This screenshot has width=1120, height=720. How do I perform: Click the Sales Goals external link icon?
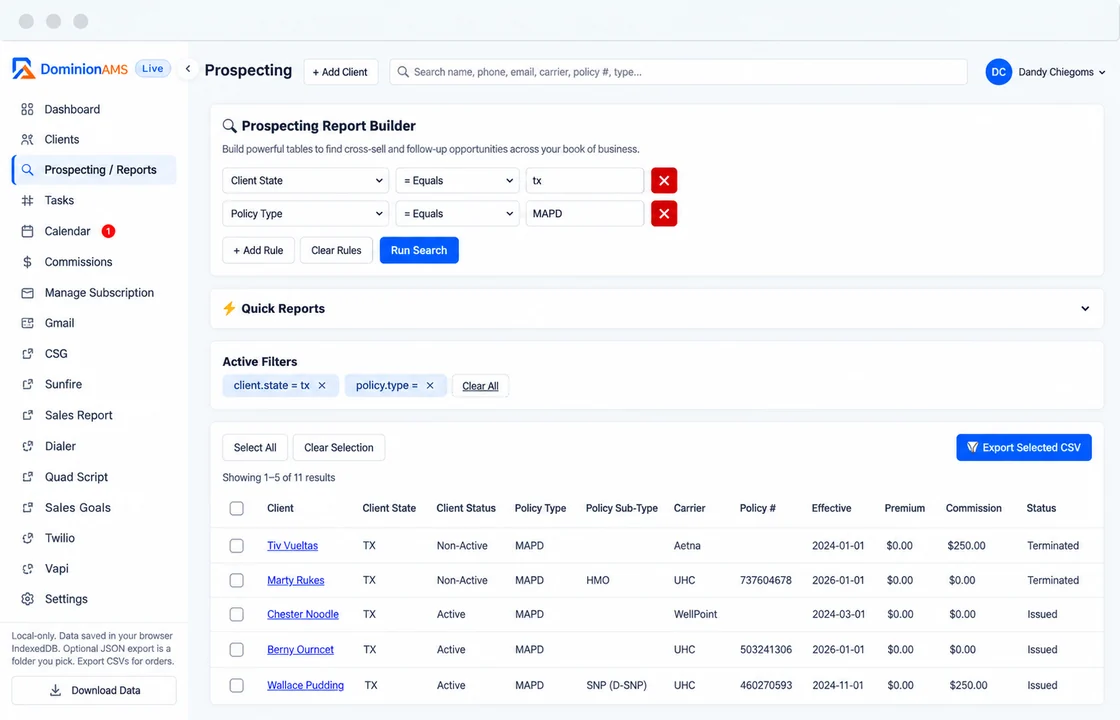tap(27, 508)
